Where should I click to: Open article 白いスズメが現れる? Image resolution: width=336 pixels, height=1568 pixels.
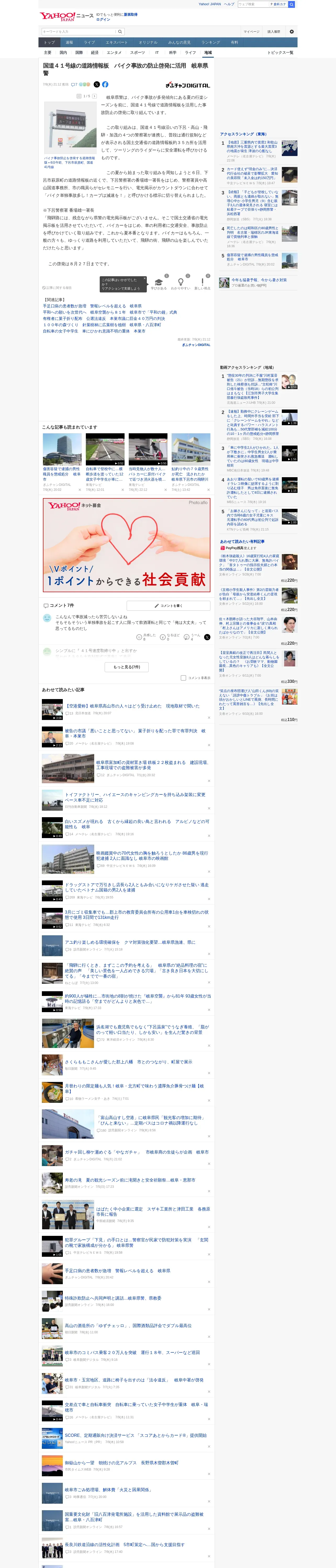point(137,825)
